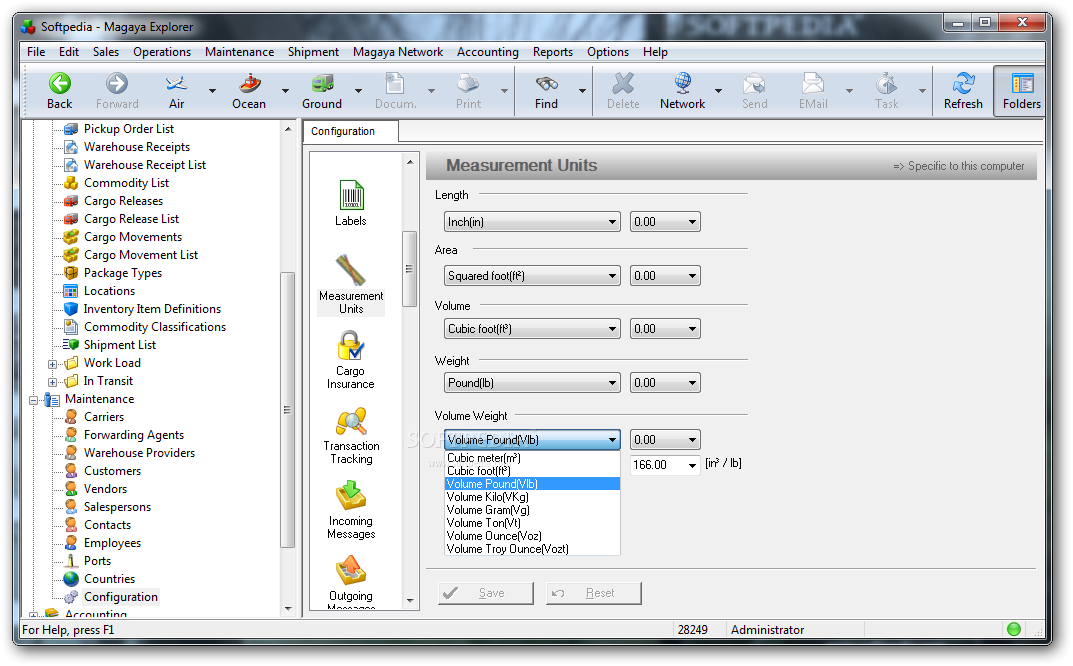1073x666 pixels.
Task: Open Inventory Item Definitions
Action: 152,309
